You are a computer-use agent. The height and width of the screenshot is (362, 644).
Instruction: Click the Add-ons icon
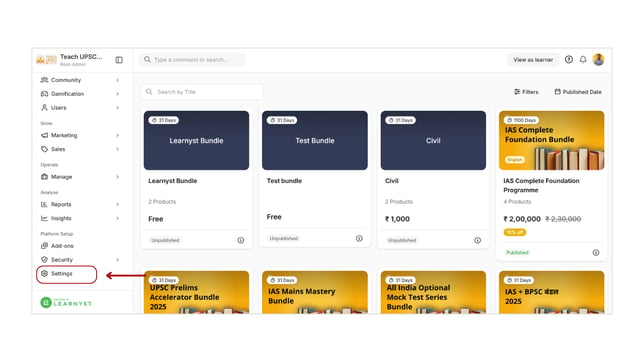pyautogui.click(x=44, y=246)
